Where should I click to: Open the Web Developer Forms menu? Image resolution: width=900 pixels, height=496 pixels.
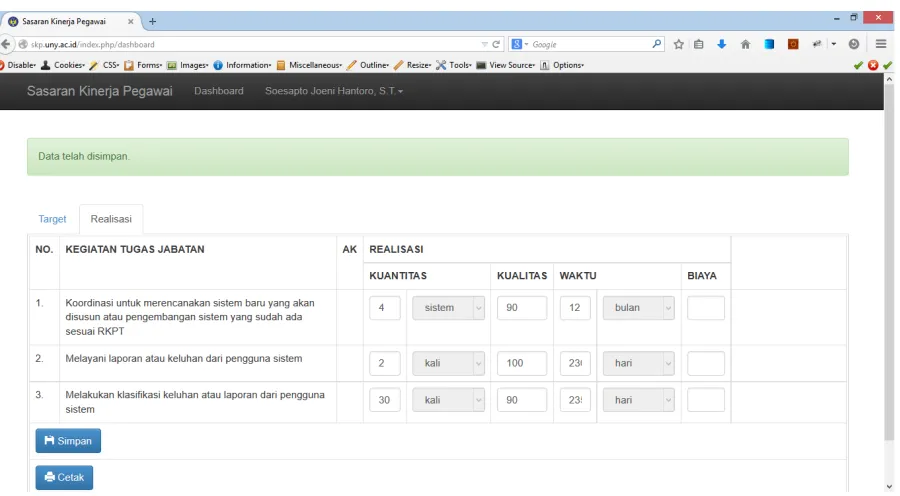[x=143, y=65]
